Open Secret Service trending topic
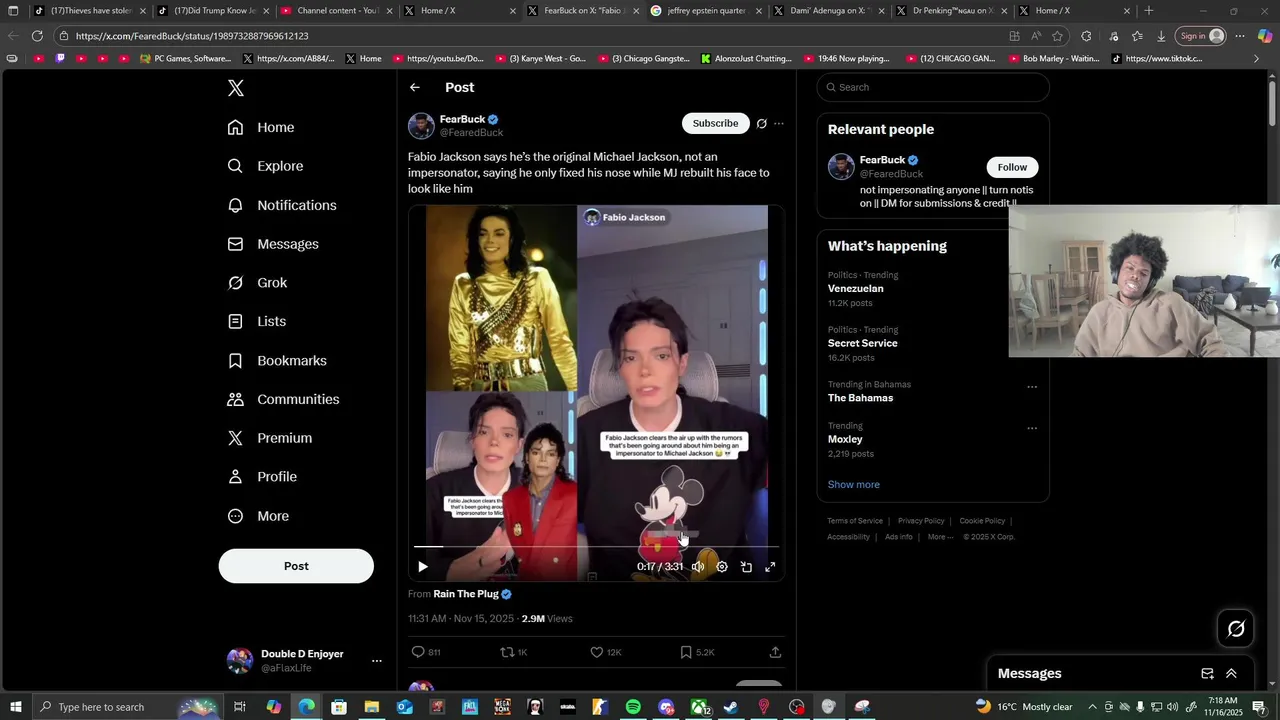 pos(862,343)
